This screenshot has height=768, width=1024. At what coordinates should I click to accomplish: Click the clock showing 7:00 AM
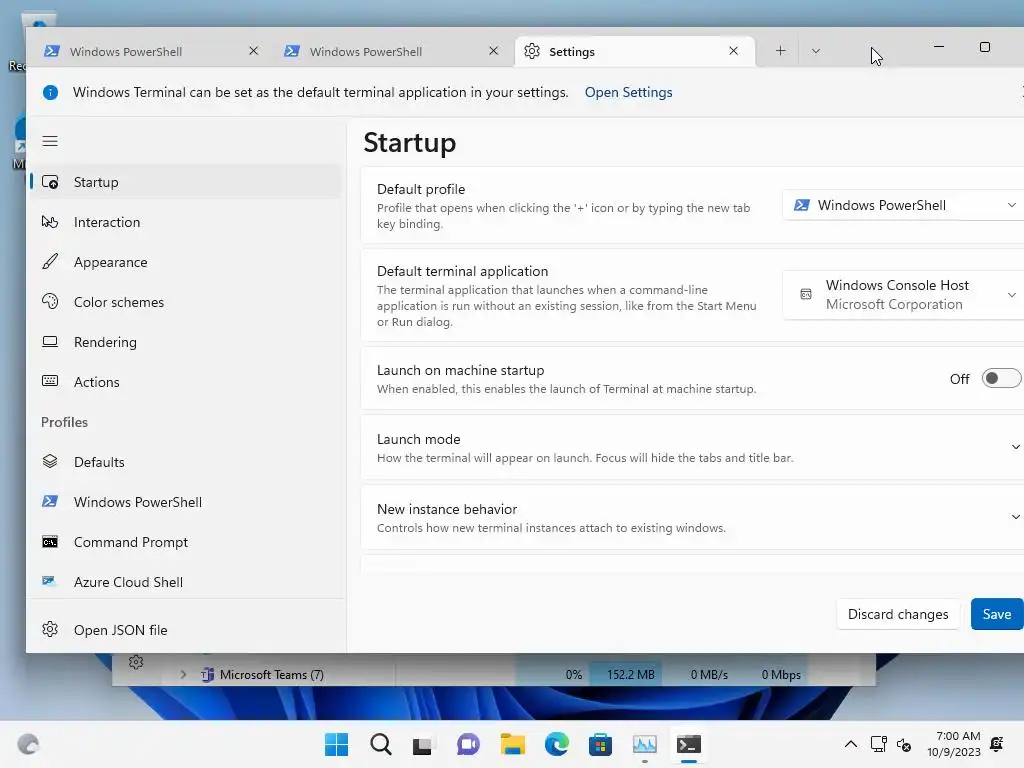(x=958, y=736)
